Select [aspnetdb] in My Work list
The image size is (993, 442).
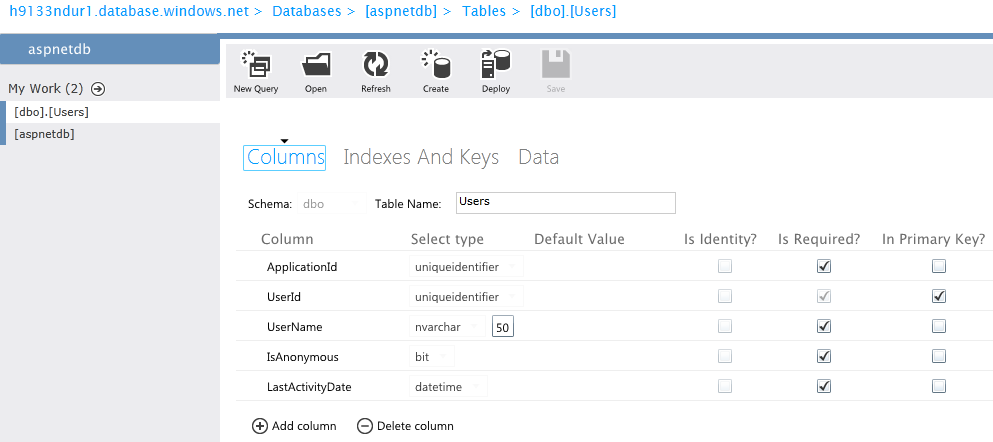[45, 134]
